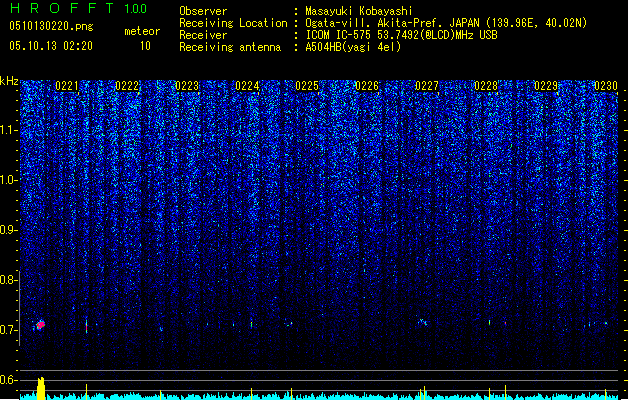629x400 pixels.
Task: Click the 0222 time marker
Action: point(127,86)
